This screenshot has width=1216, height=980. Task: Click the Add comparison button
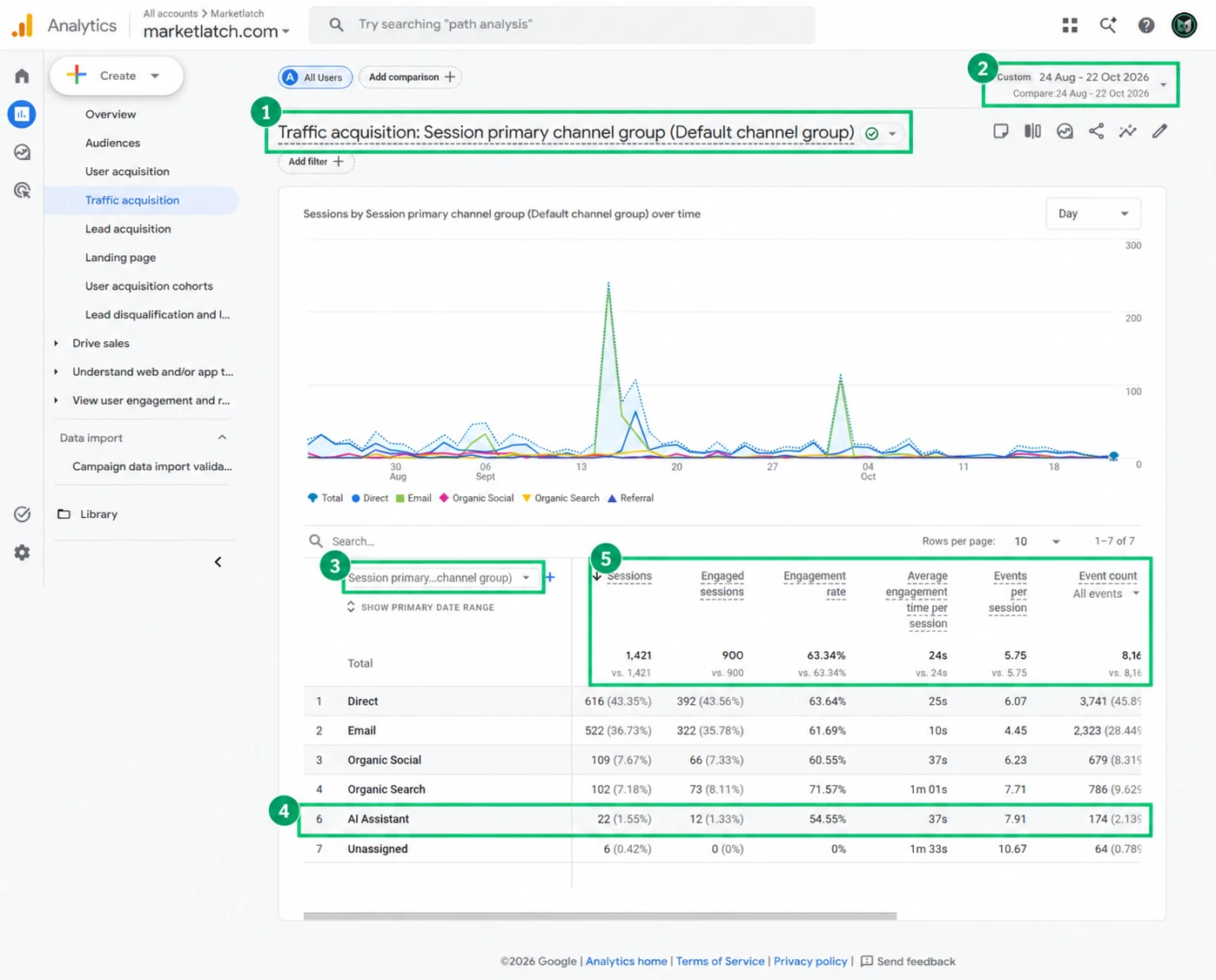(x=411, y=77)
